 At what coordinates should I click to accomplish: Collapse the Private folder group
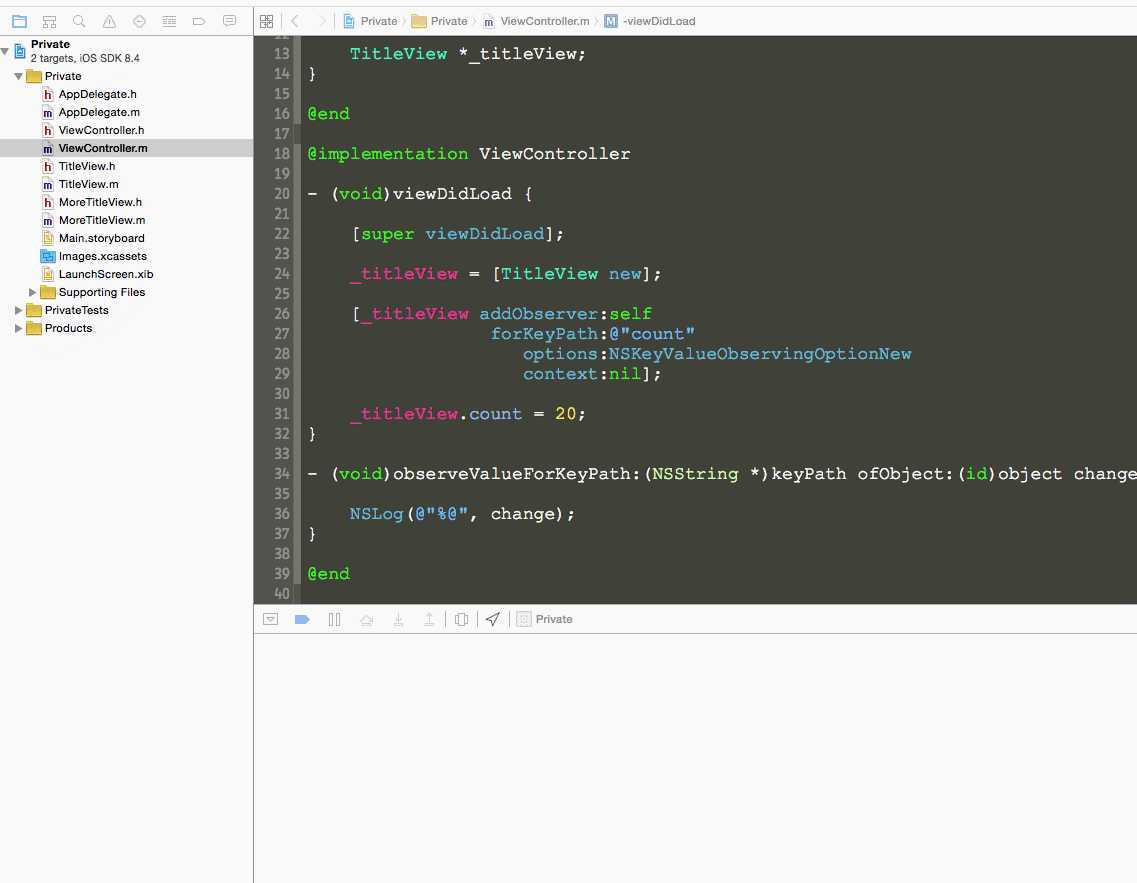click(19, 76)
